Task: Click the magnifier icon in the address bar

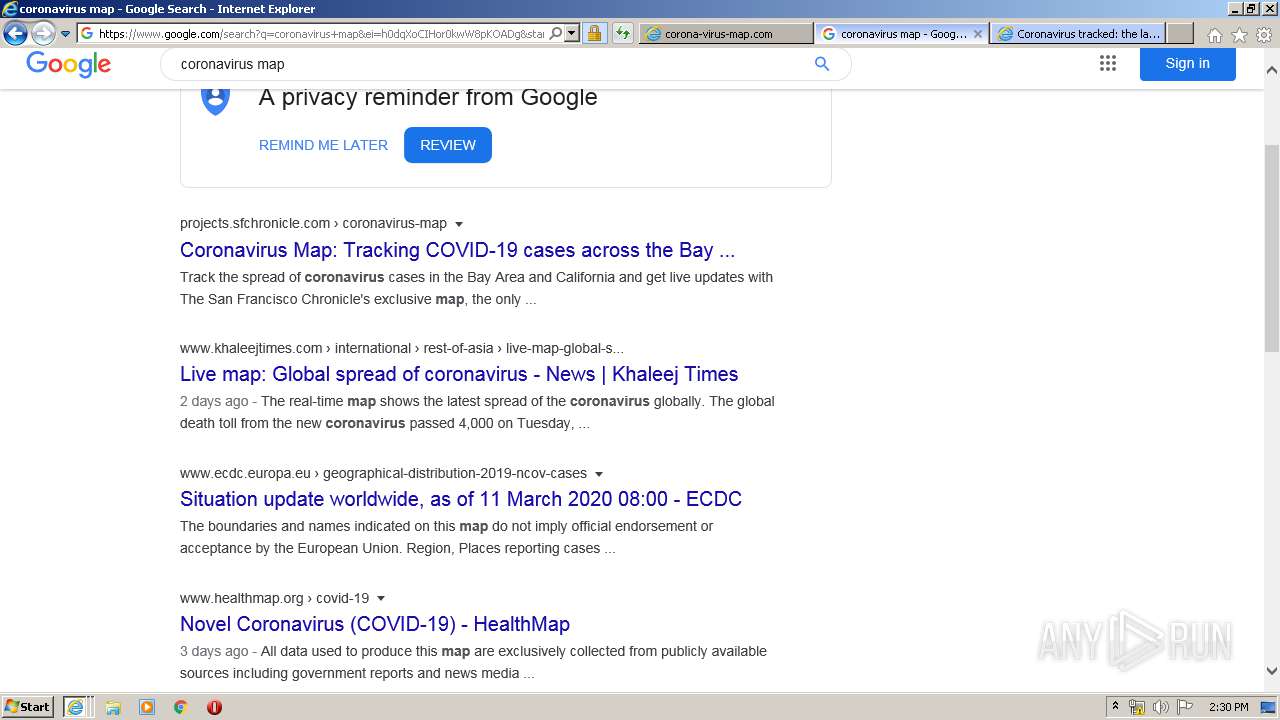Action: [x=556, y=33]
